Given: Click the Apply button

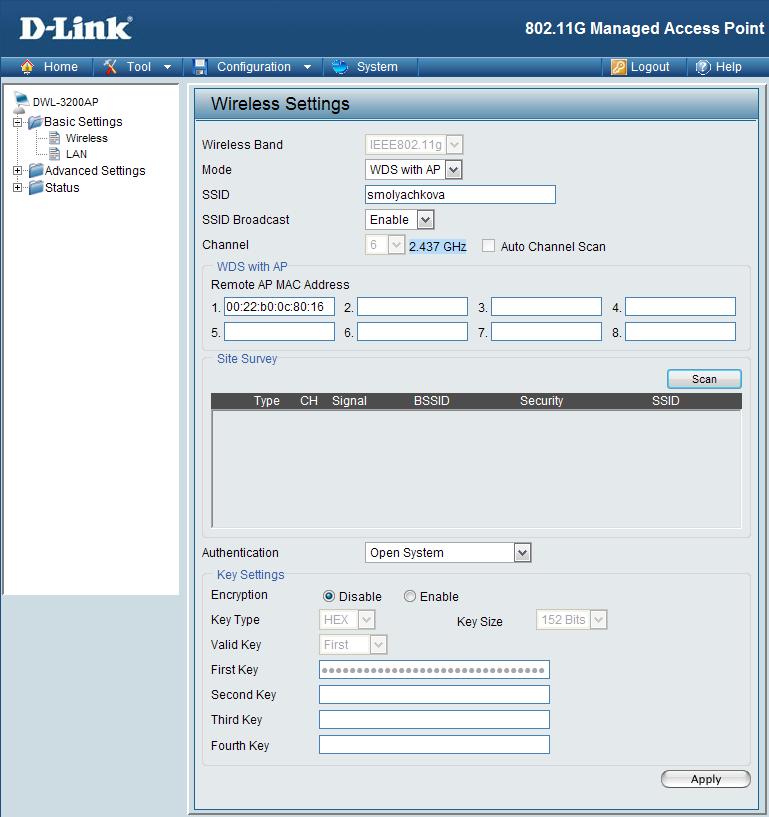Looking at the screenshot, I should tap(705, 779).
